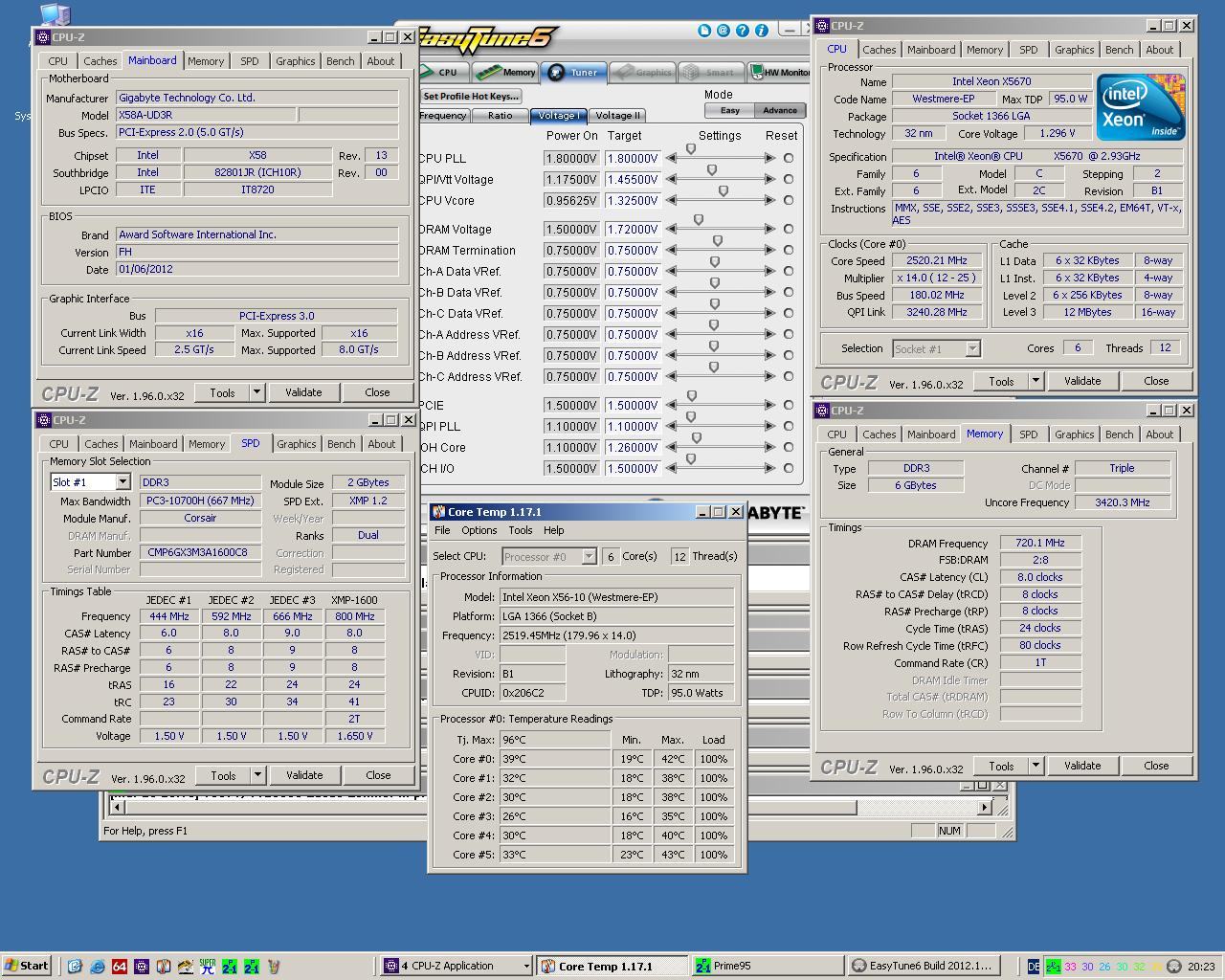The height and width of the screenshot is (980, 1225).
Task: Open Tools dropdown arrow in Memory CPU-Z window
Action: coord(1036,766)
